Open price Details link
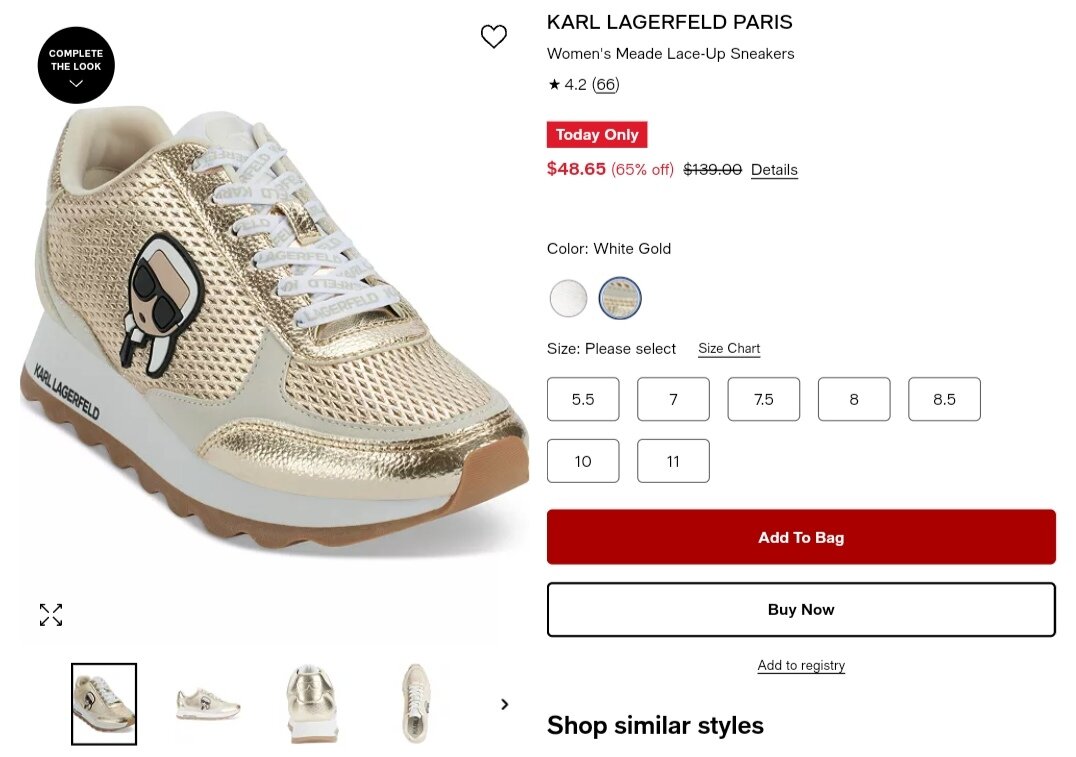Image resolution: width=1076 pixels, height=757 pixels. [x=774, y=170]
